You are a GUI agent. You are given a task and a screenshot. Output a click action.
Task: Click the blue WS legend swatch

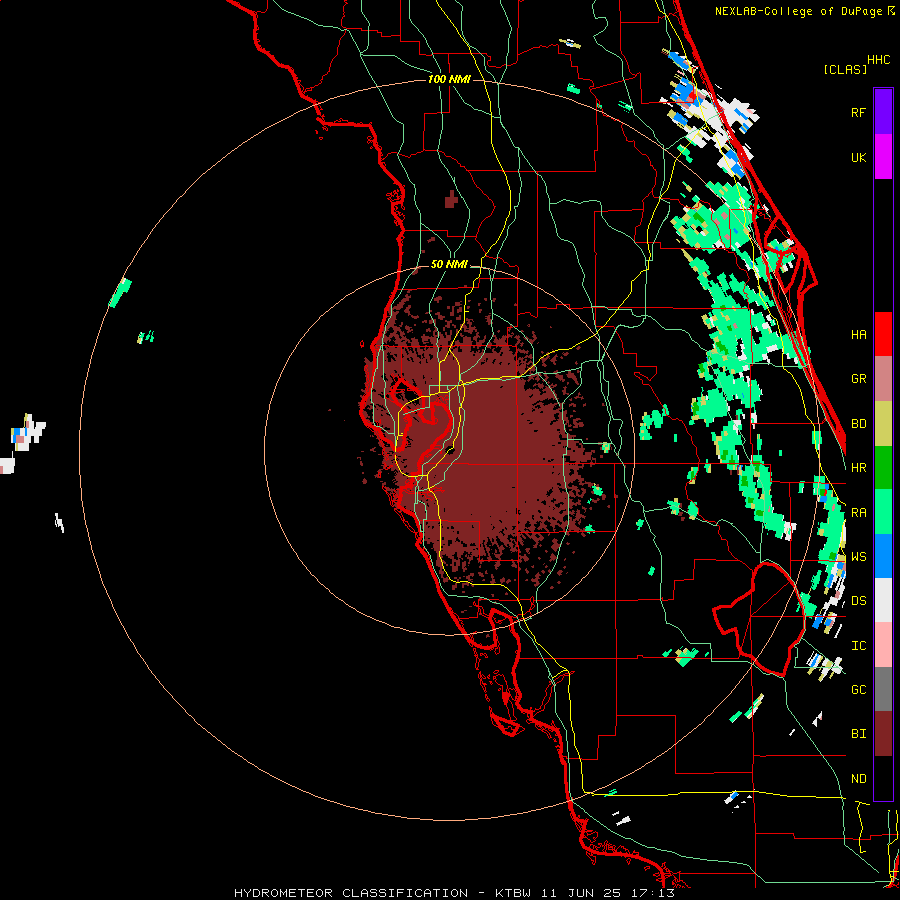883,556
